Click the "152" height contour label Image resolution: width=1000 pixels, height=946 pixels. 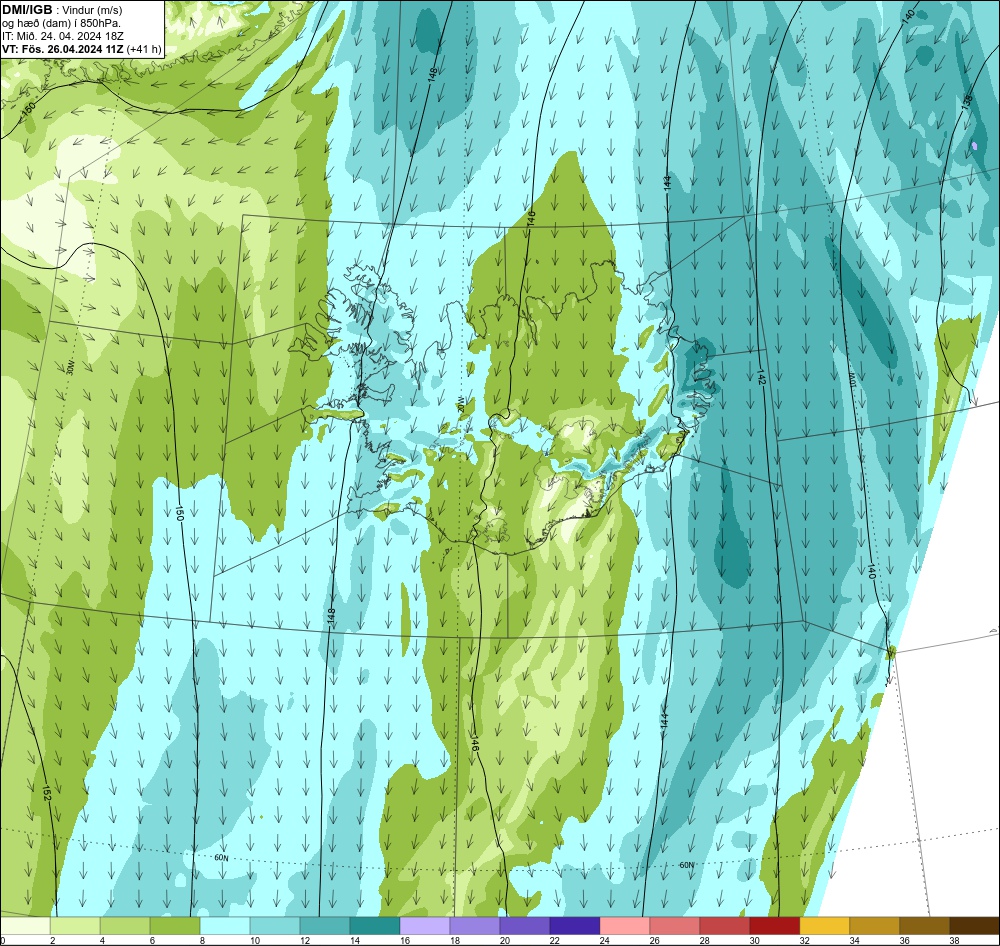pos(46,793)
